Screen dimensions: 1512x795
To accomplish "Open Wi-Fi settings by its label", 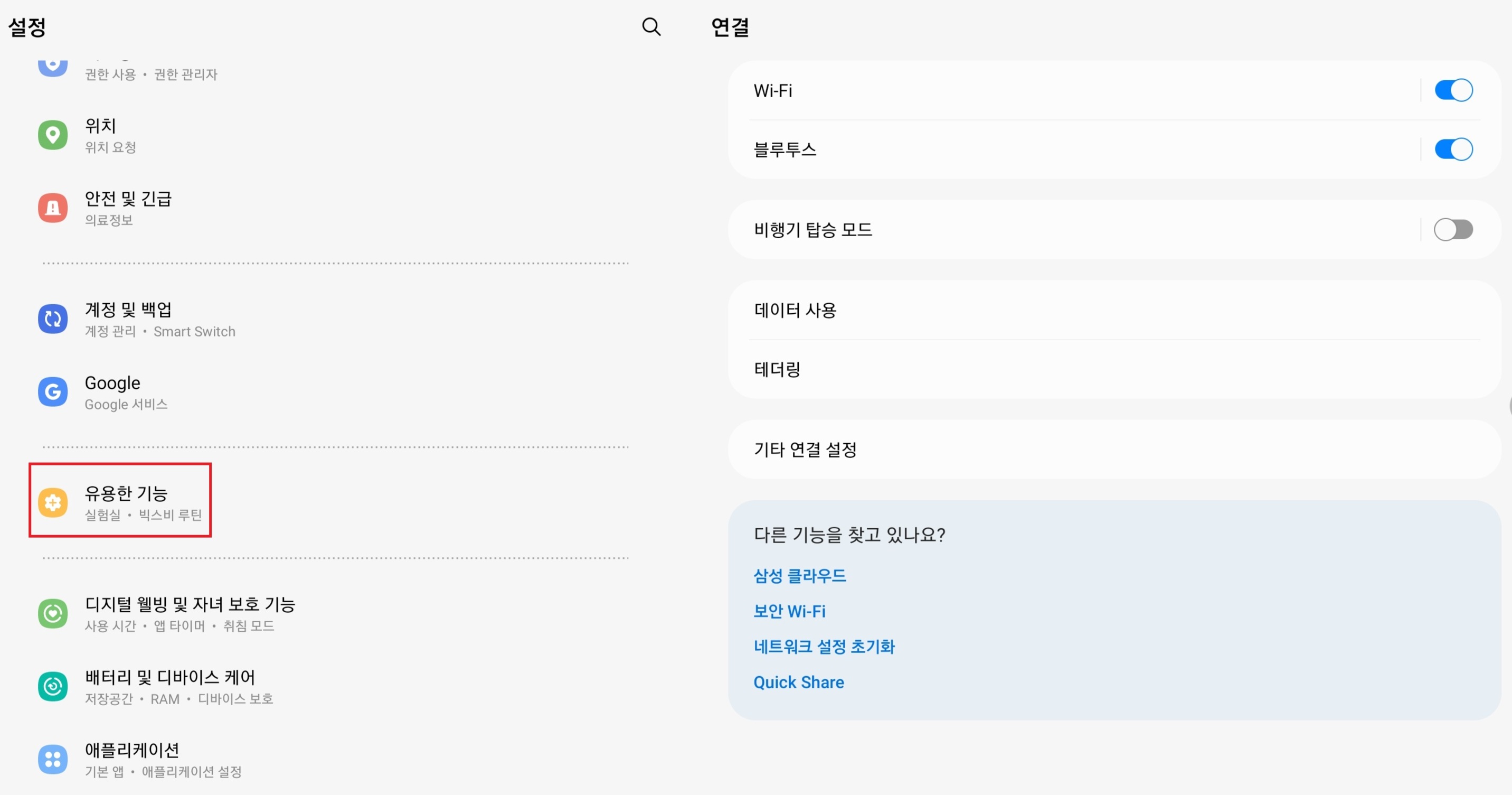I will pos(773,91).
